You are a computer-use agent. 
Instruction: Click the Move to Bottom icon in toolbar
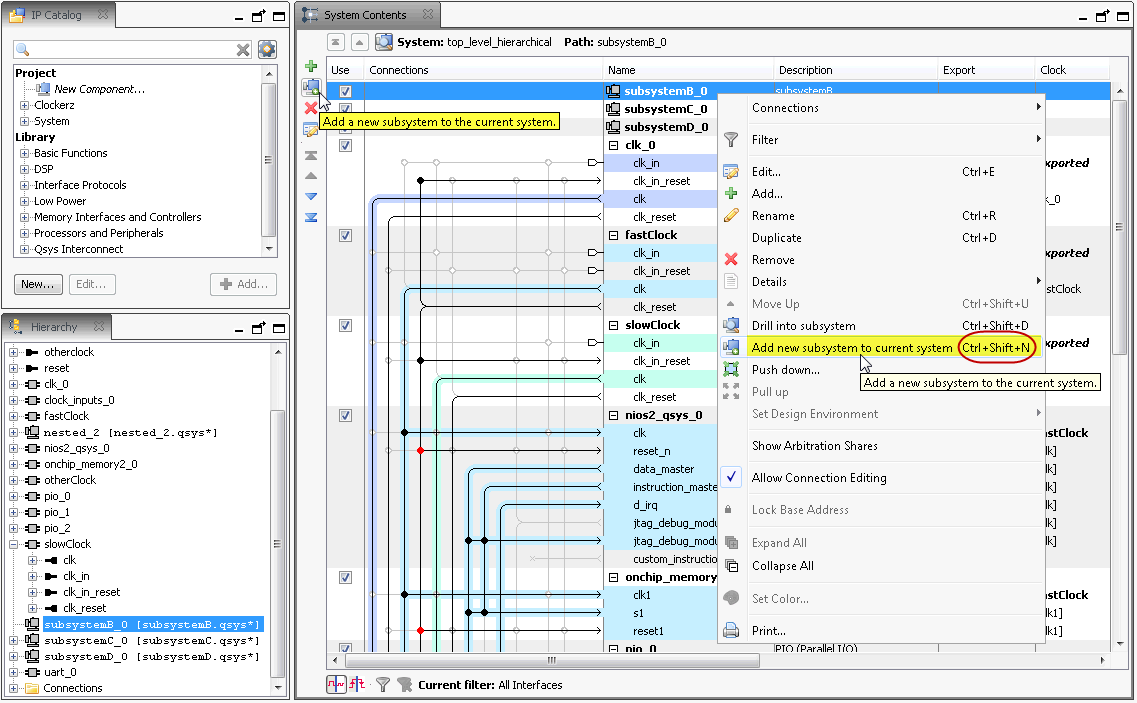pos(311,217)
